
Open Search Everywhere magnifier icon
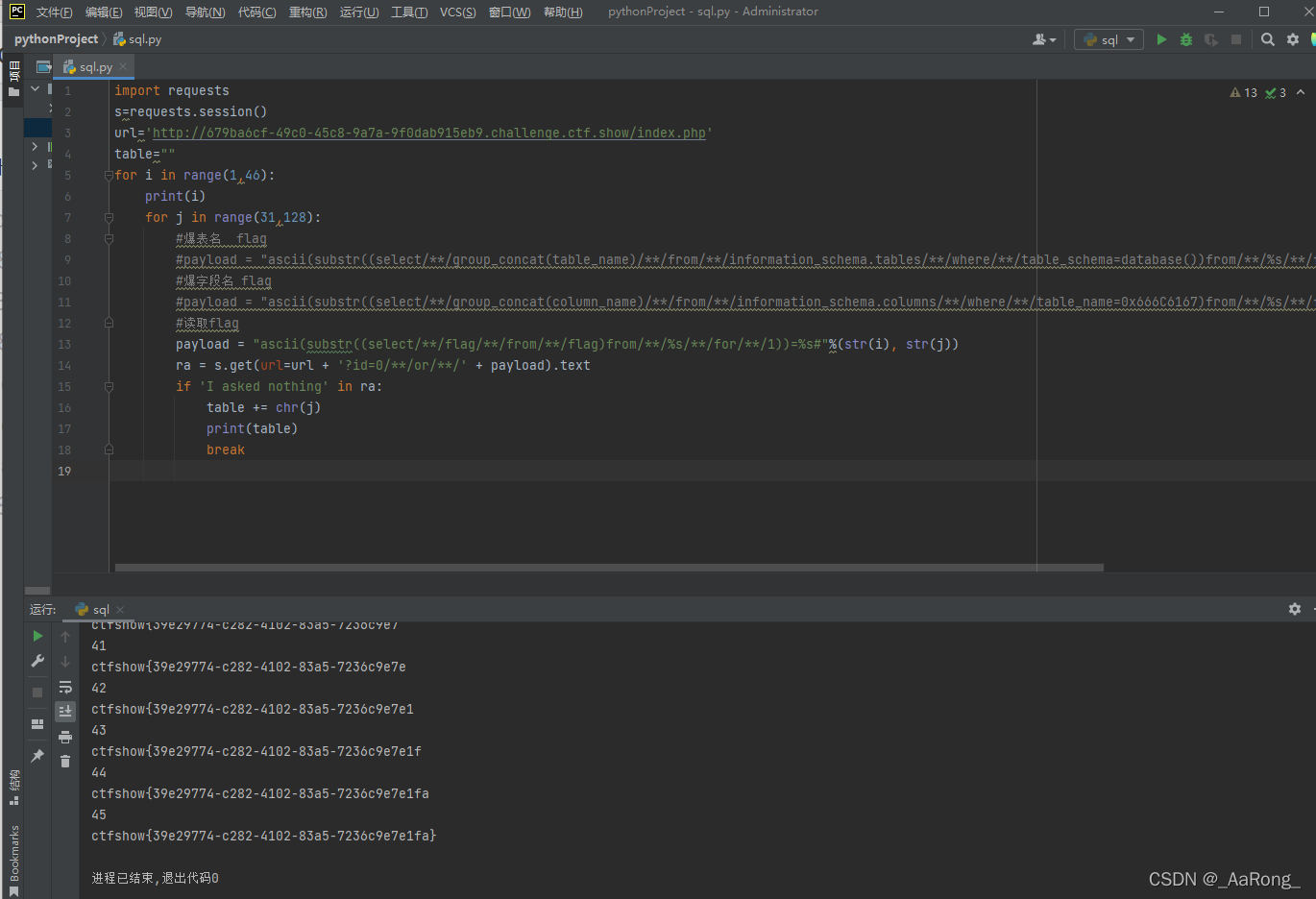point(1268,39)
